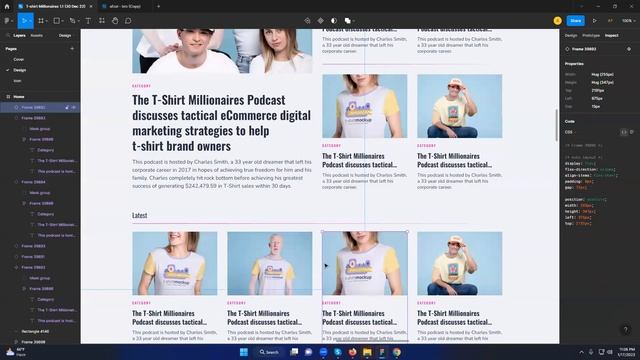This screenshot has height=360, width=640.
Task: Switch to the Assets tab
Action: 36,36
